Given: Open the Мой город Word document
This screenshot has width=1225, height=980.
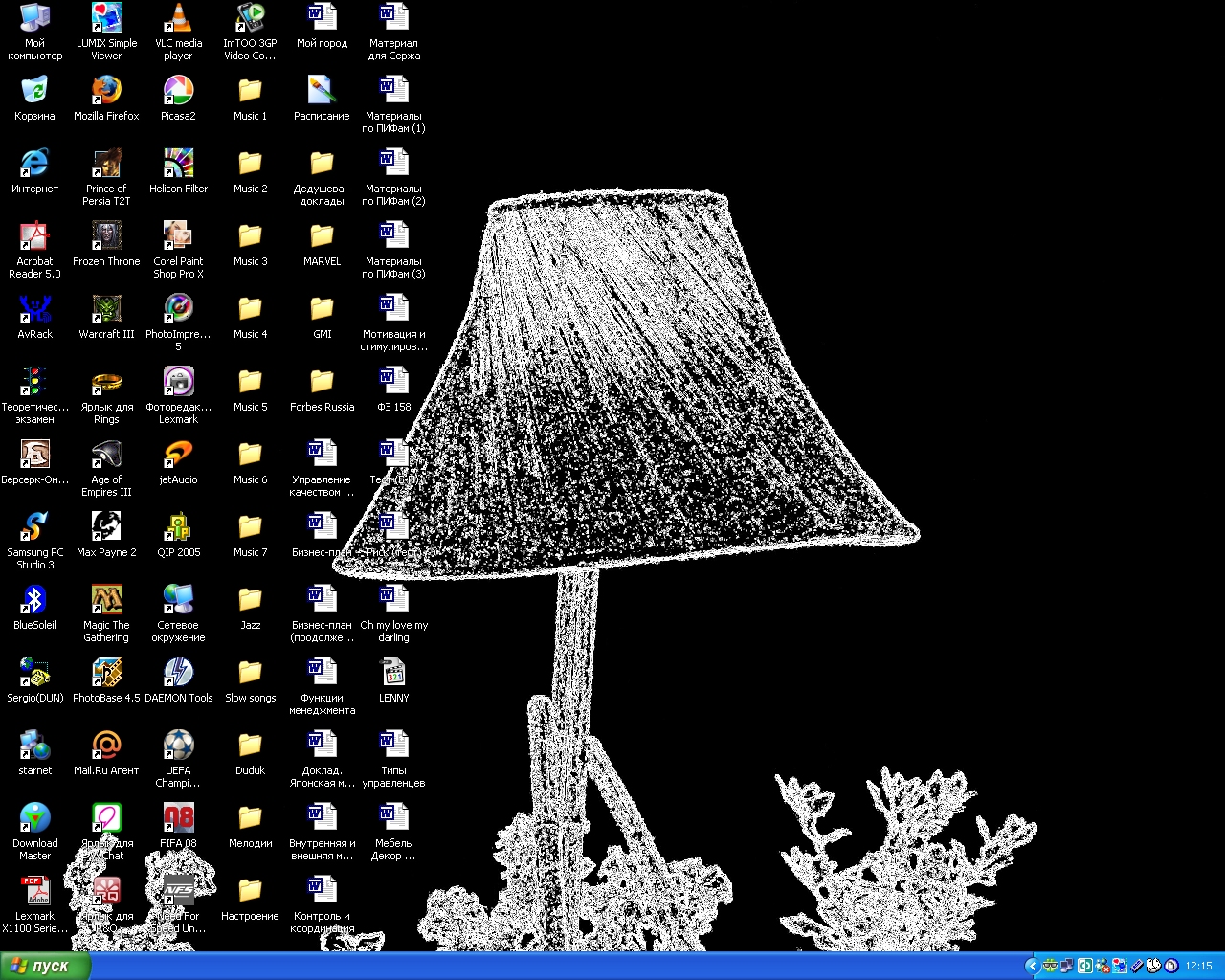Looking at the screenshot, I should 322,18.
